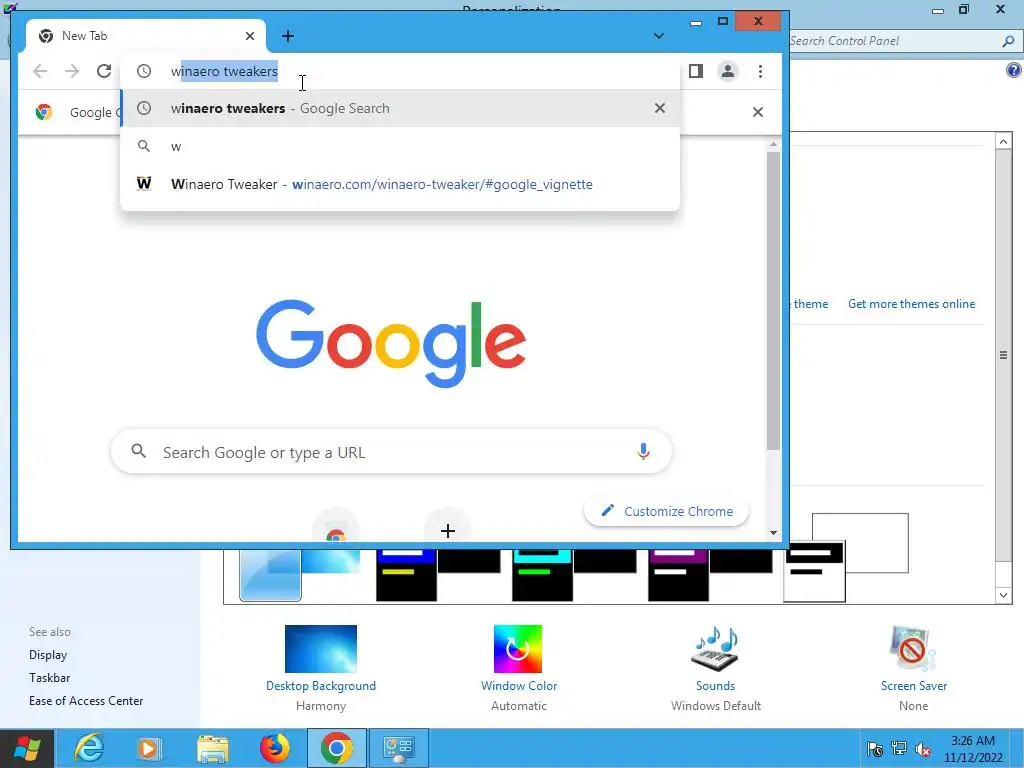
Task: Go forward in Chrome history
Action: click(72, 71)
